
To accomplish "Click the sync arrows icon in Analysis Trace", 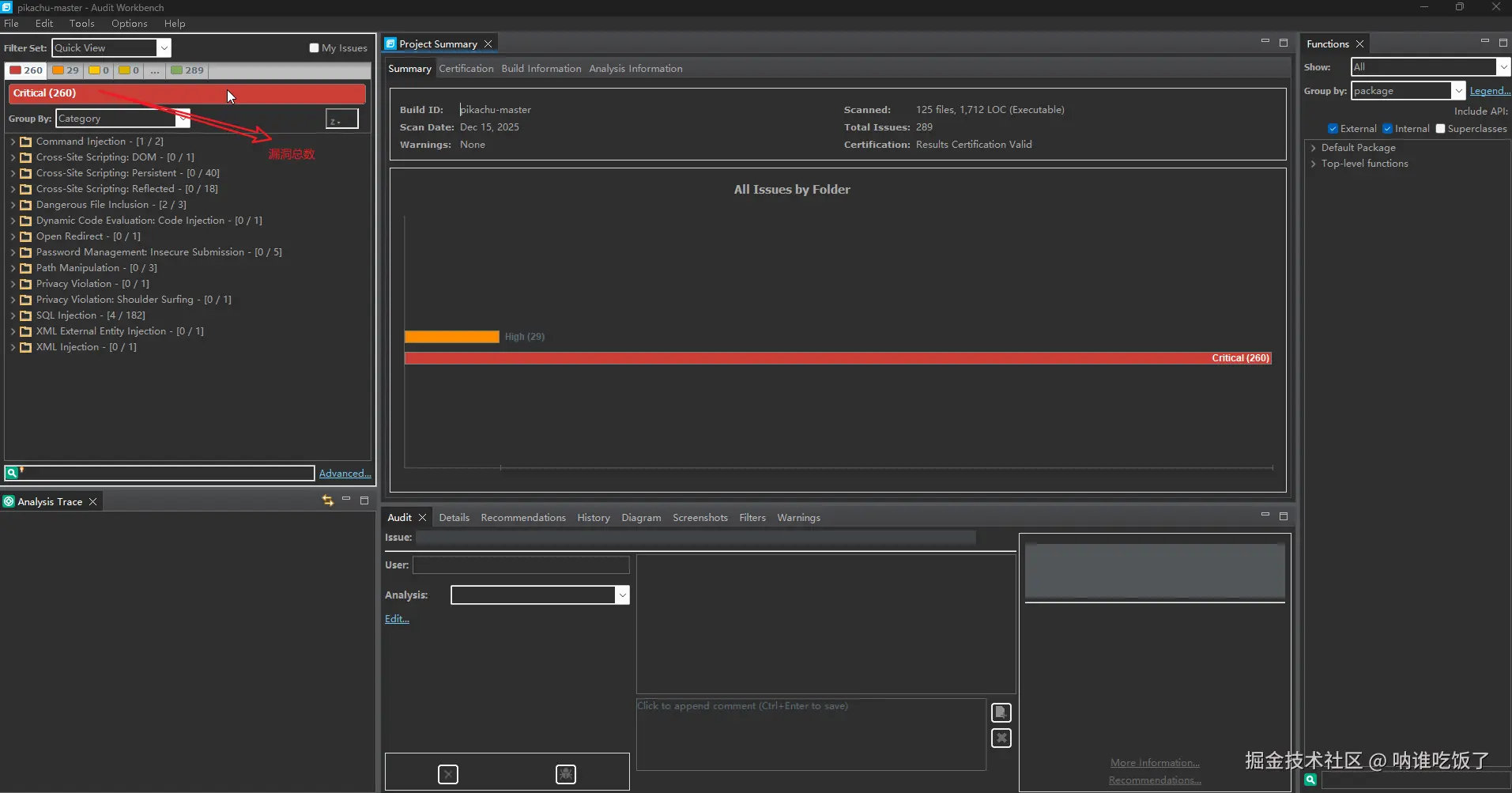I will coord(328,500).
